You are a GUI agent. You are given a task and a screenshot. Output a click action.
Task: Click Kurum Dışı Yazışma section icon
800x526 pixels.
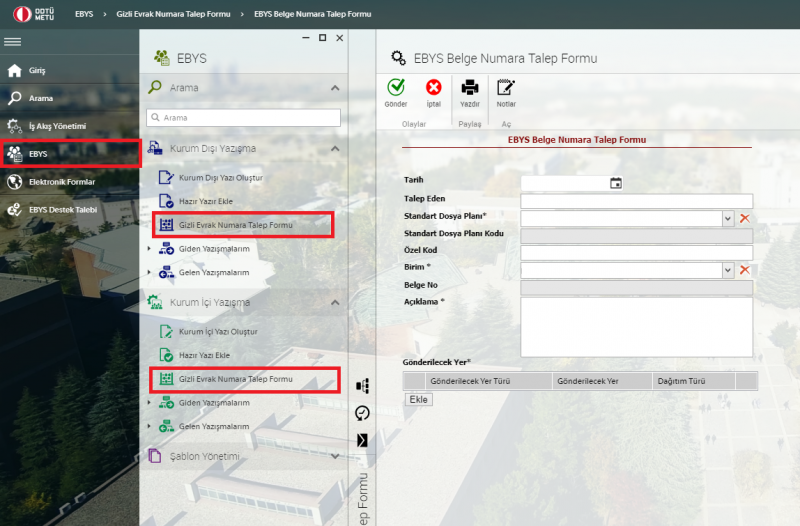155,148
